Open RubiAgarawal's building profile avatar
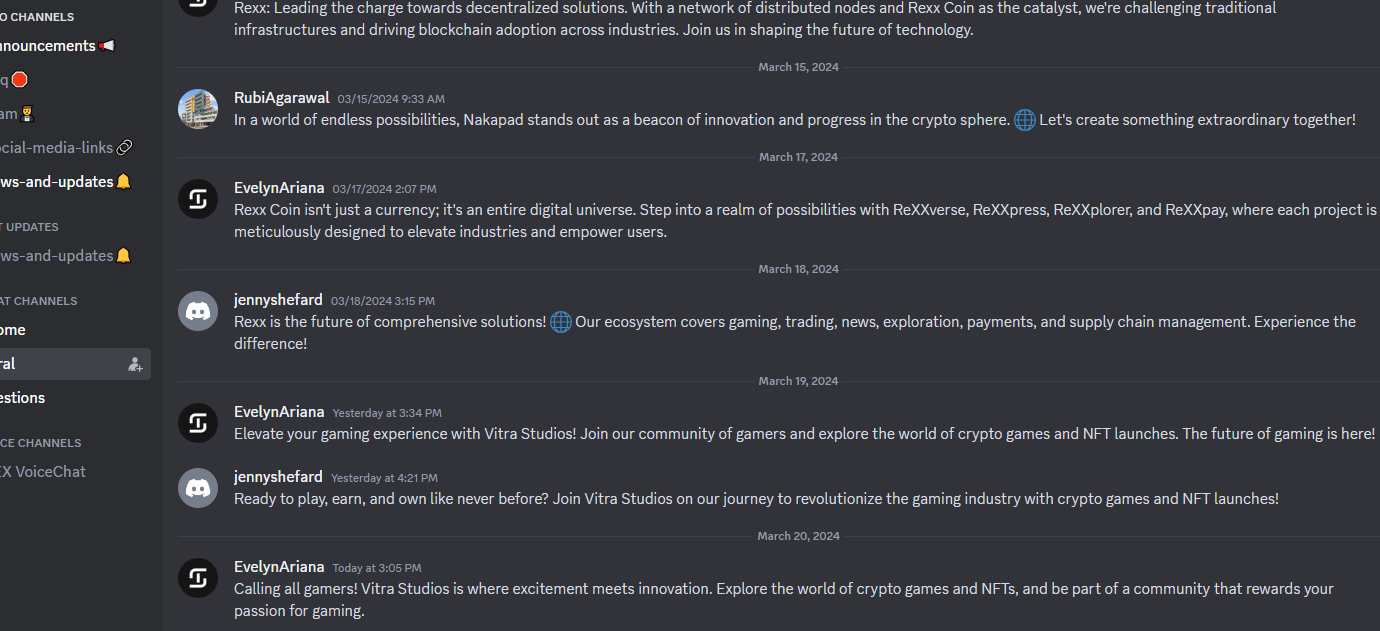The height and width of the screenshot is (631, 1380). (x=198, y=109)
